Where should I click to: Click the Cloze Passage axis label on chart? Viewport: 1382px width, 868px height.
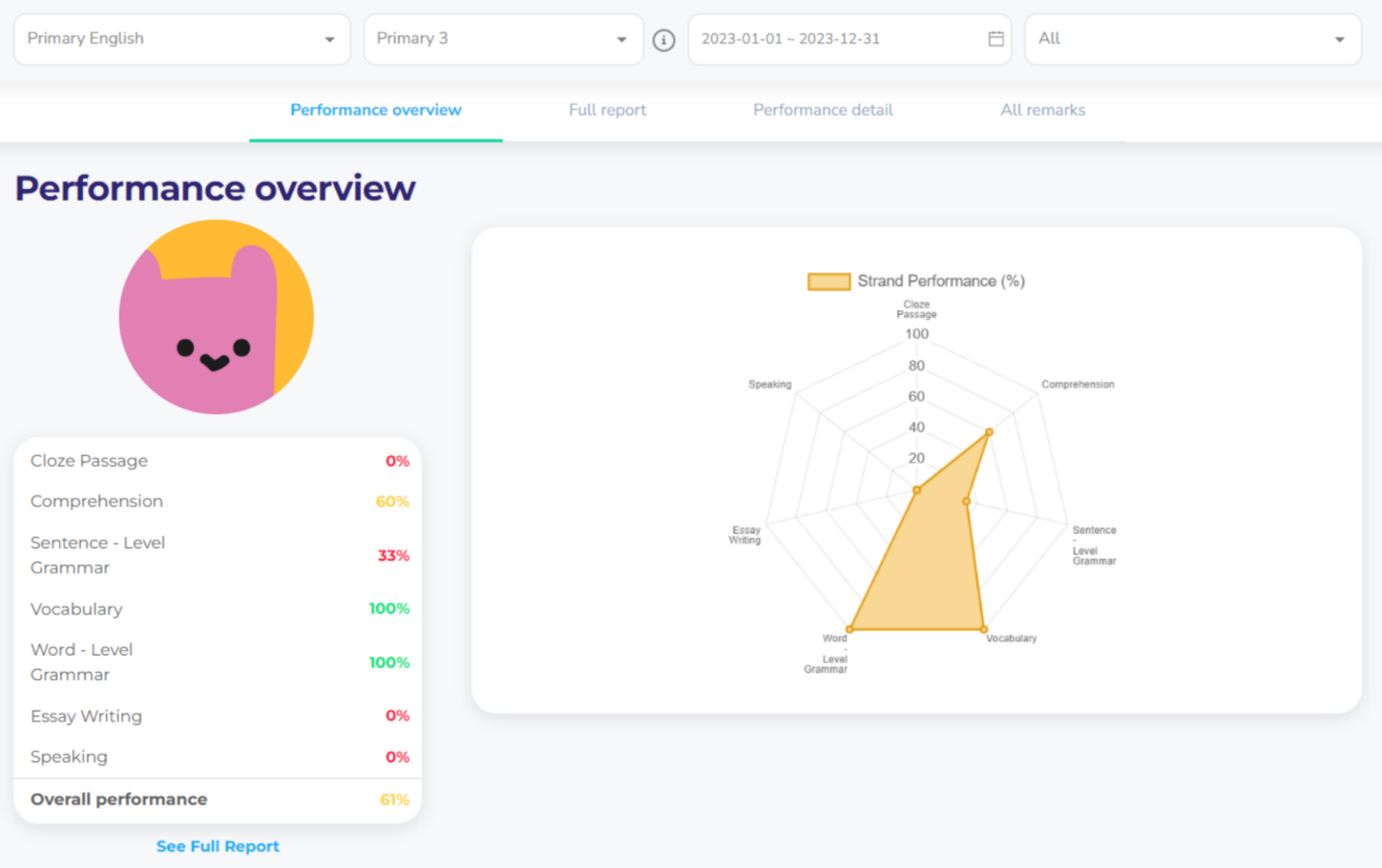915,309
